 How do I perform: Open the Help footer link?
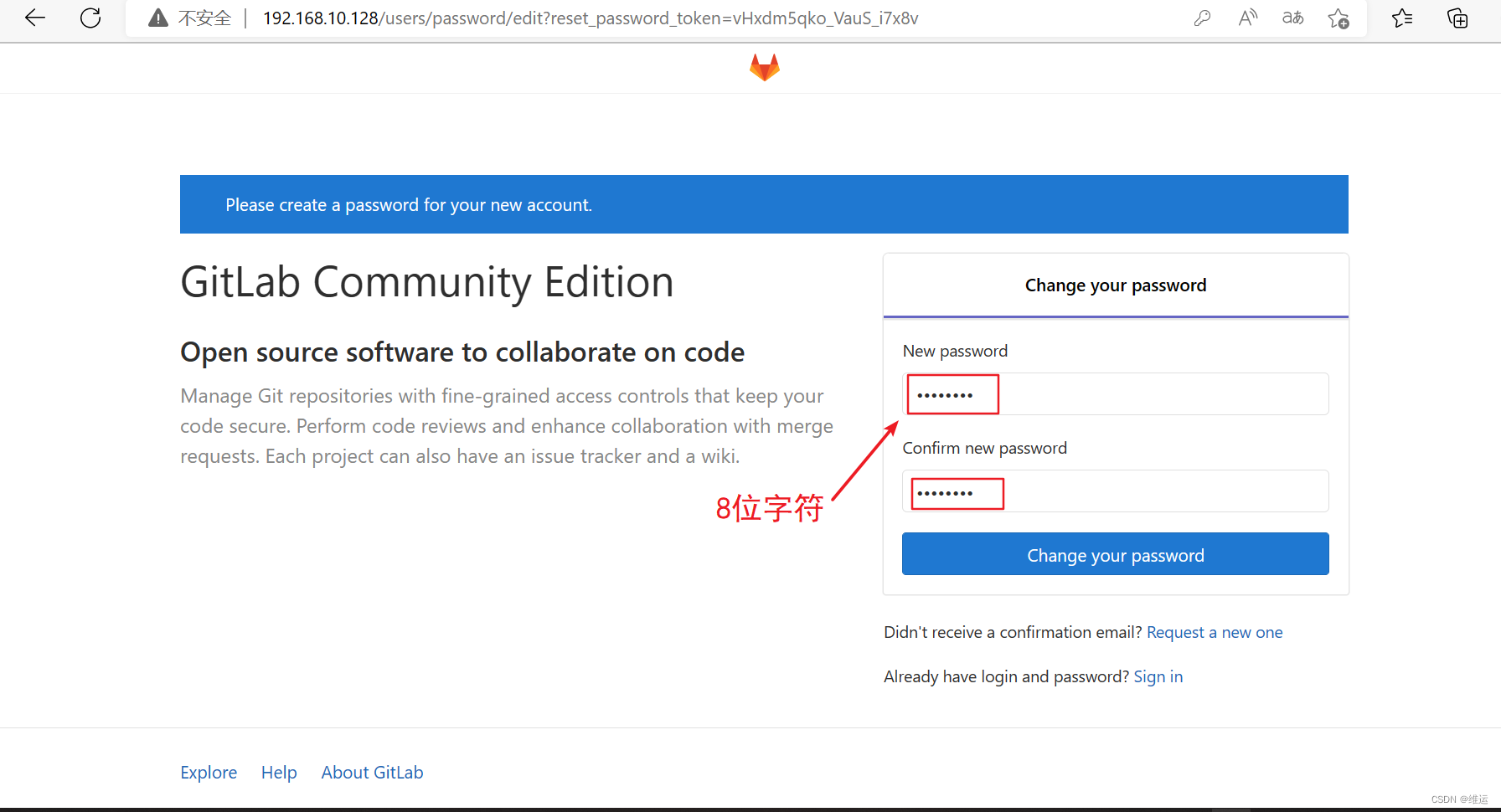click(x=279, y=773)
